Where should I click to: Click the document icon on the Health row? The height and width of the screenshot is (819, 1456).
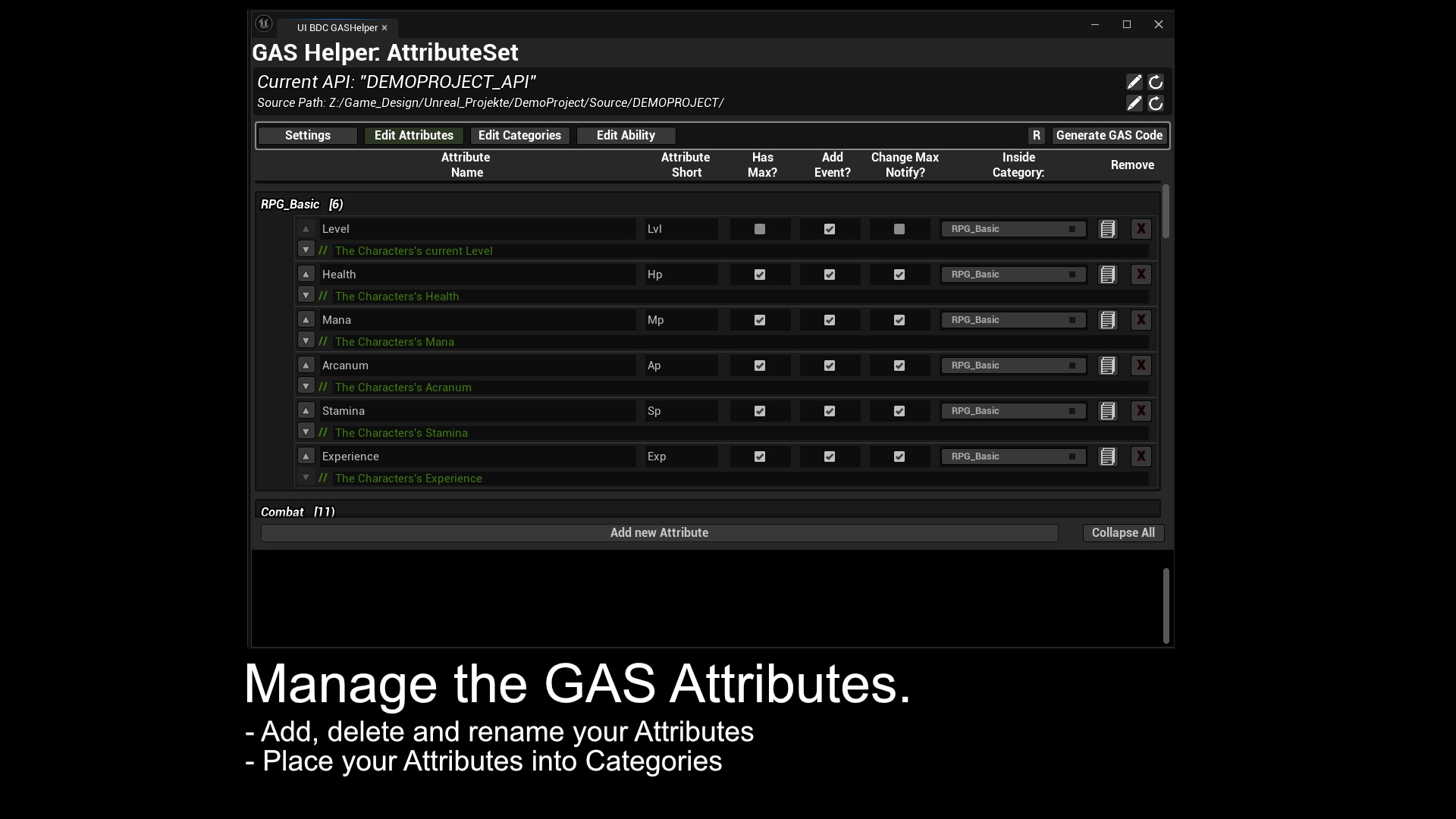point(1107,275)
